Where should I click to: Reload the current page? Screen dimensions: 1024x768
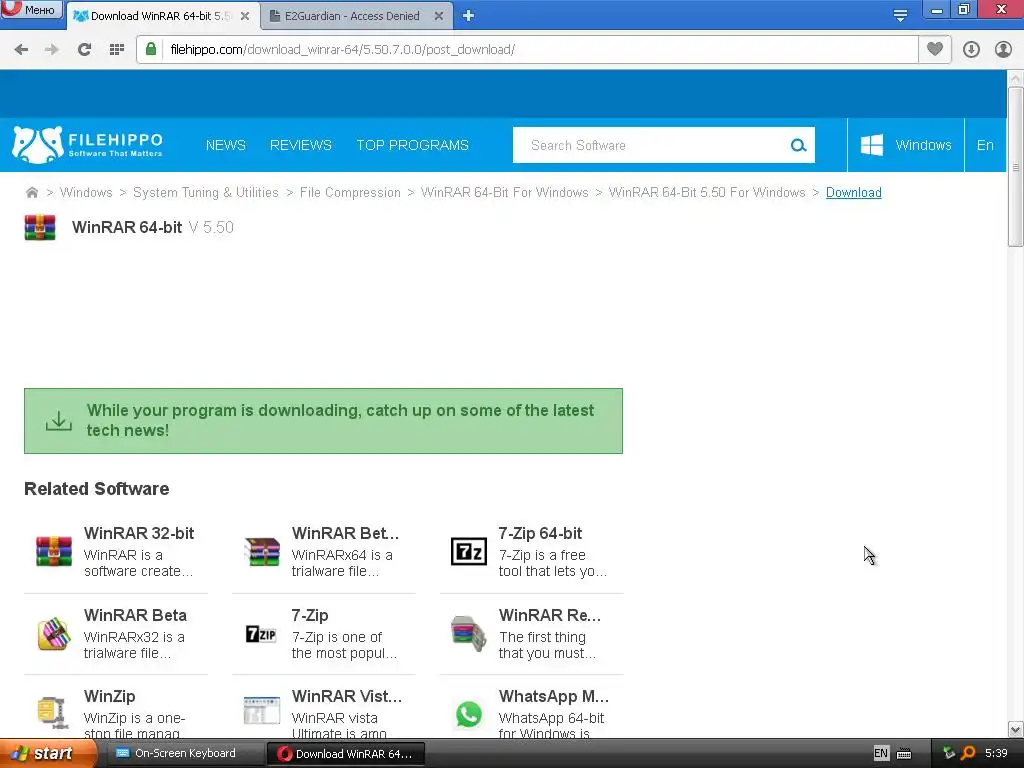point(84,50)
